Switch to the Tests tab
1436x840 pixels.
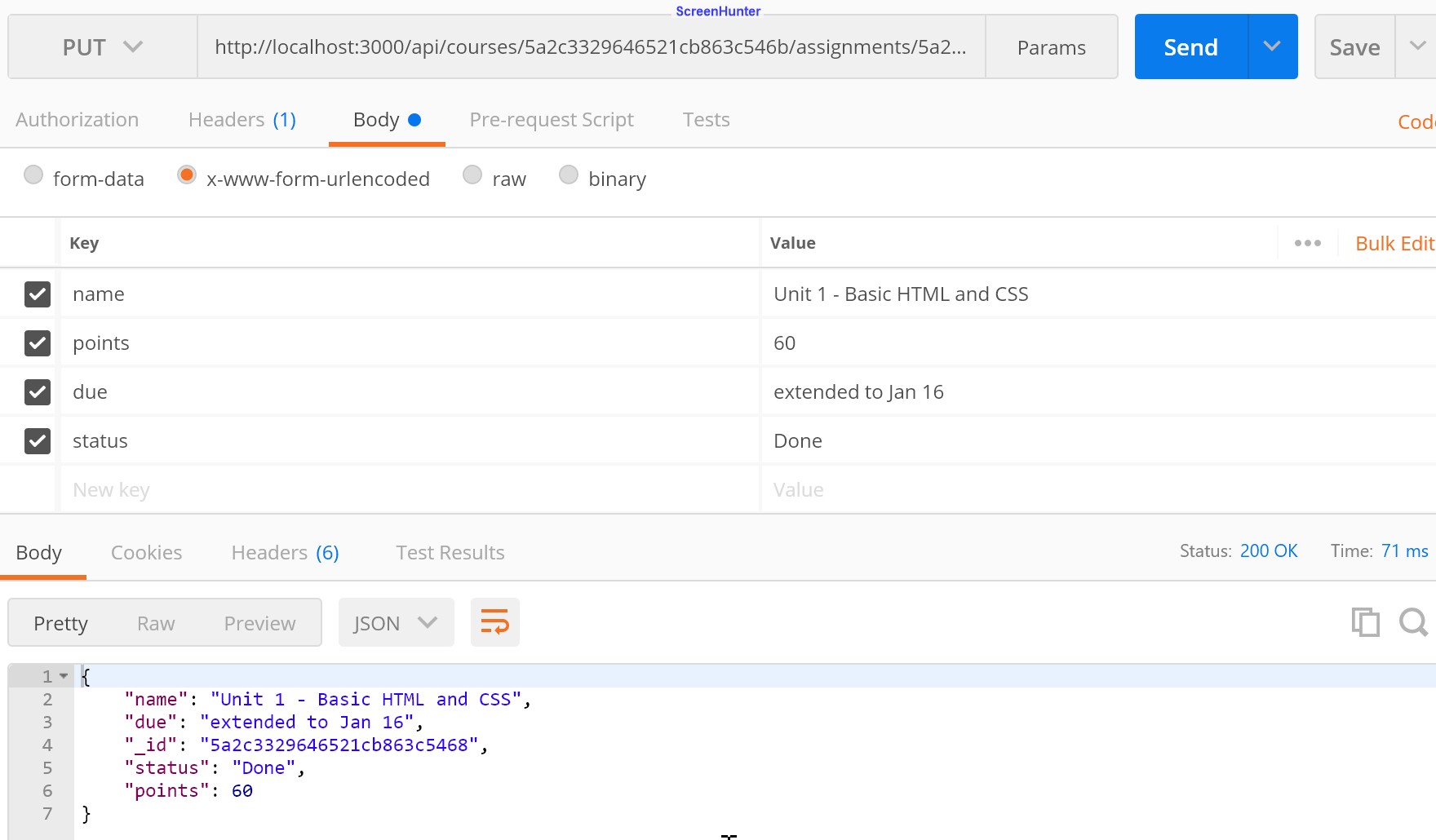point(707,120)
